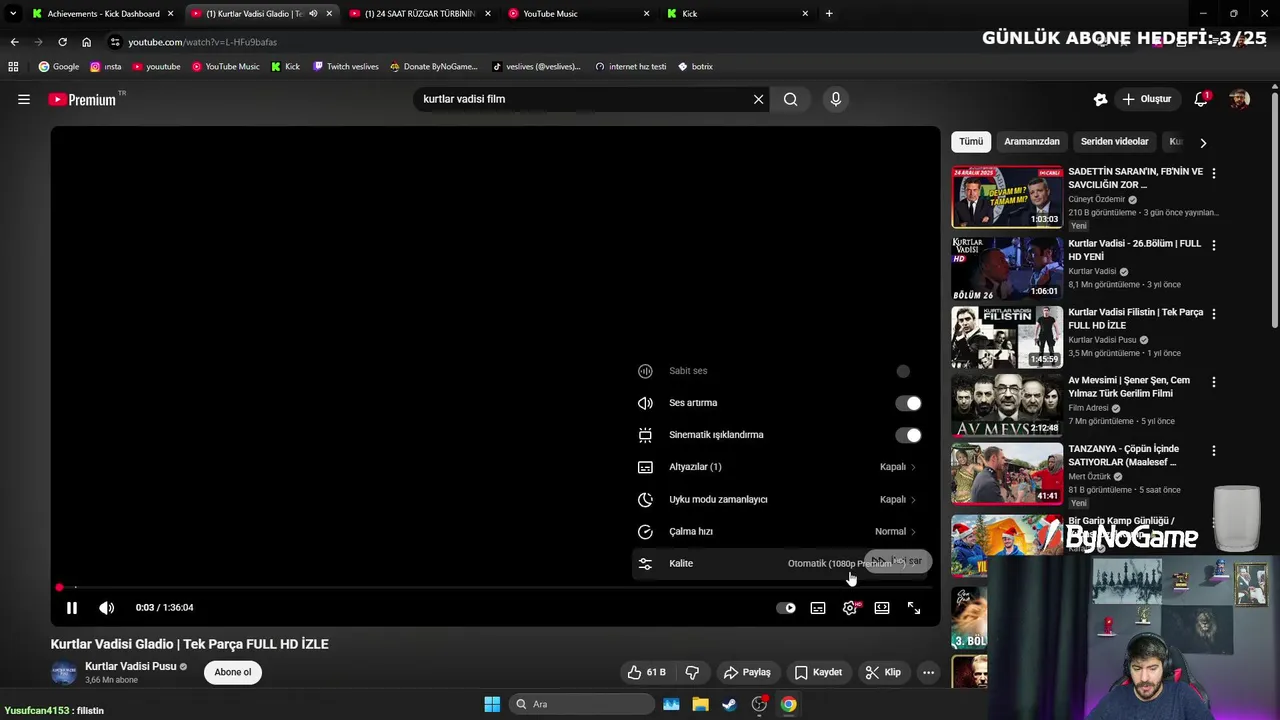Click the search magnifier button
Screen dimensions: 1280x720
(x=790, y=99)
